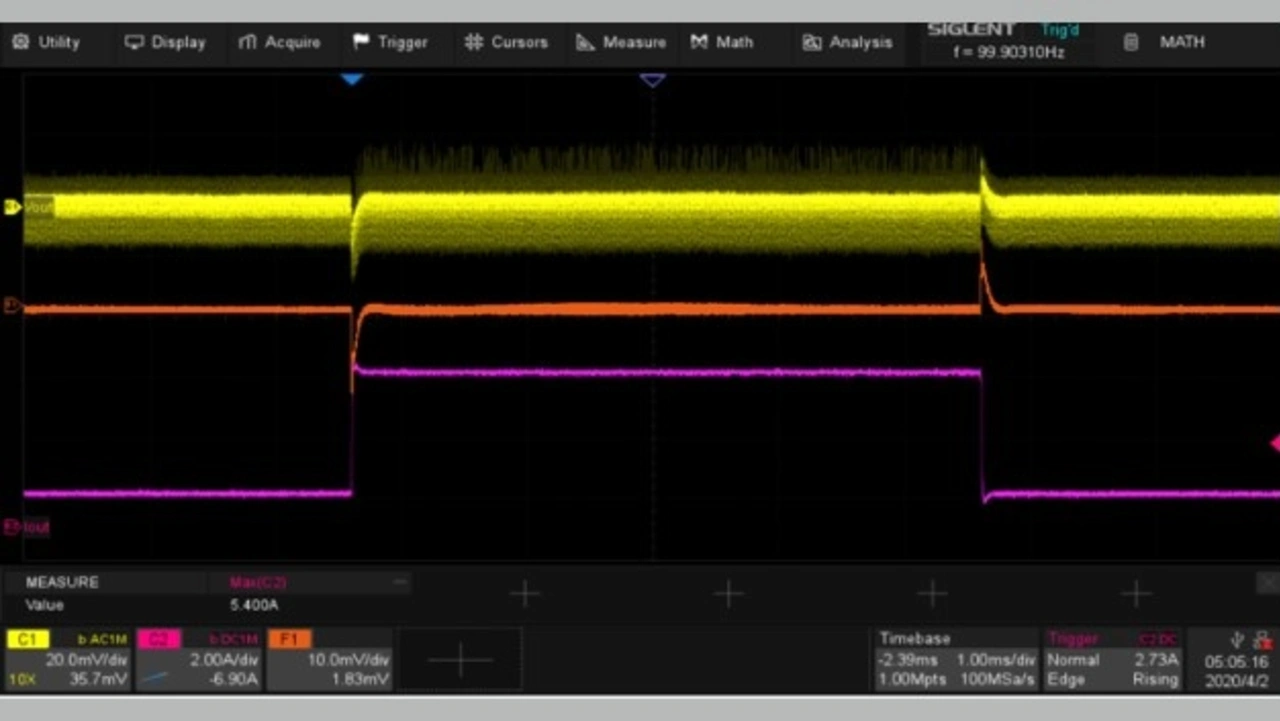
Task: Click the Trigger flag icon
Action: pos(361,42)
